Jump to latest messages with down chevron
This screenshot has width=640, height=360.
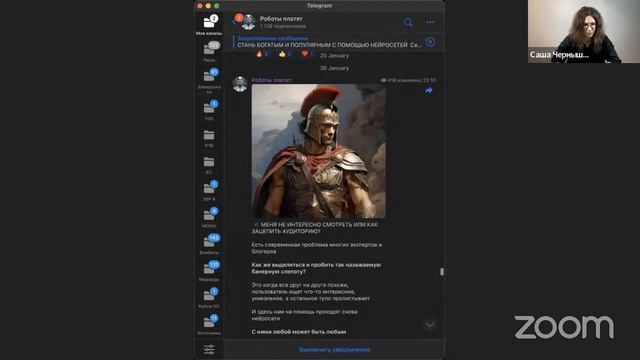[429, 325]
